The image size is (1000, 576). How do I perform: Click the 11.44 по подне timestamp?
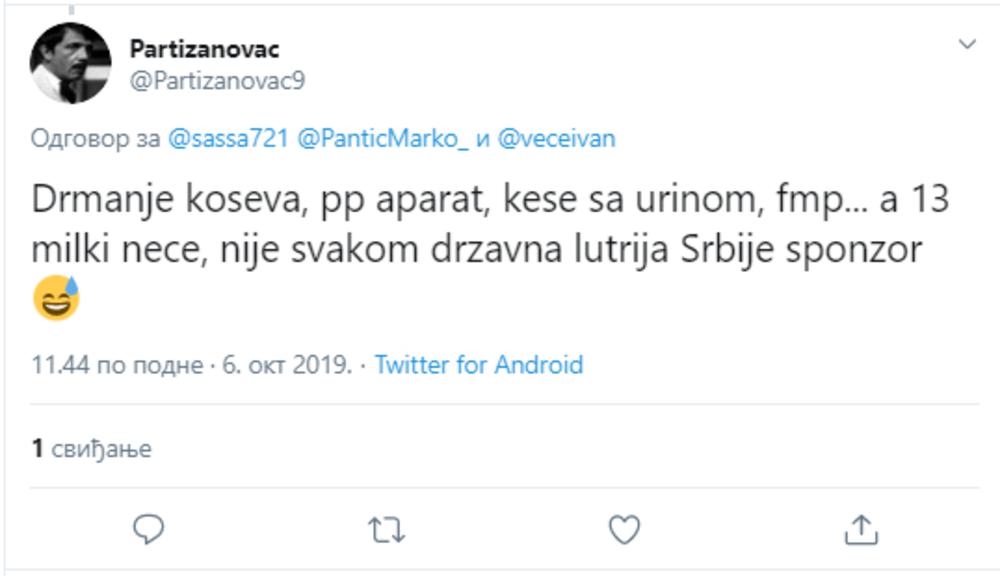[x=117, y=365]
